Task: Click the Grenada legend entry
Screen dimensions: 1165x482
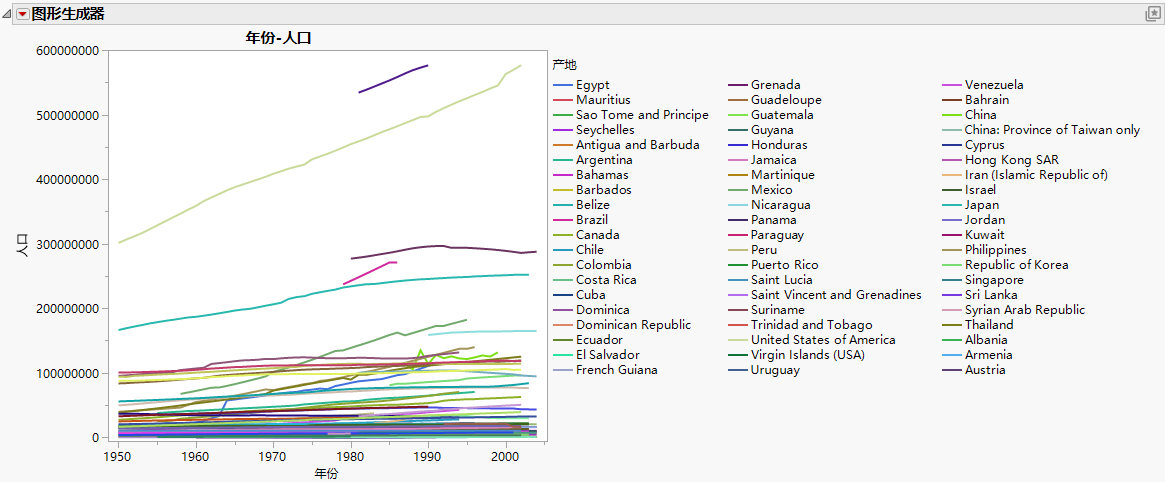Action: tap(775, 85)
